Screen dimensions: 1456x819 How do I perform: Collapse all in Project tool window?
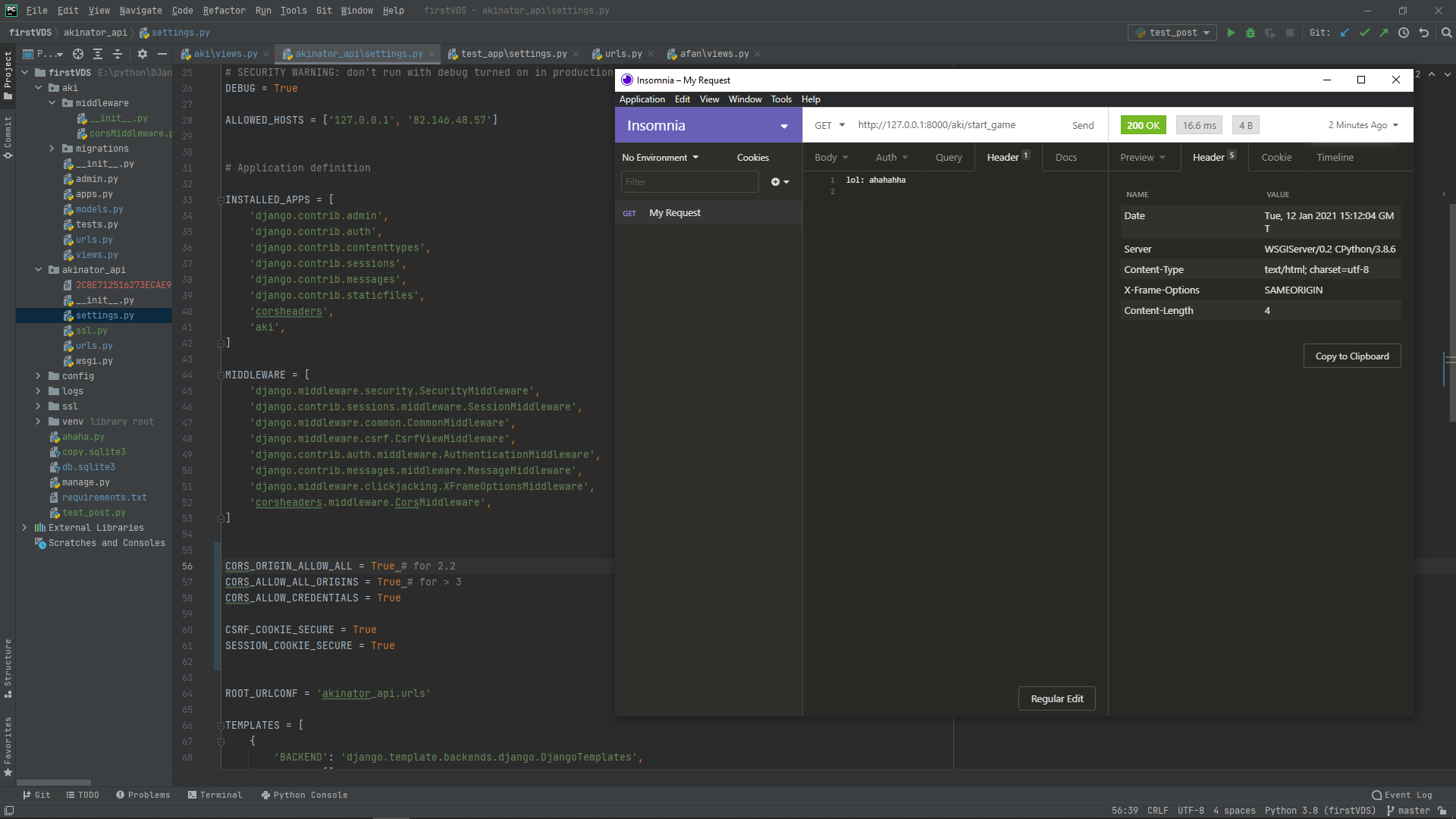(118, 54)
